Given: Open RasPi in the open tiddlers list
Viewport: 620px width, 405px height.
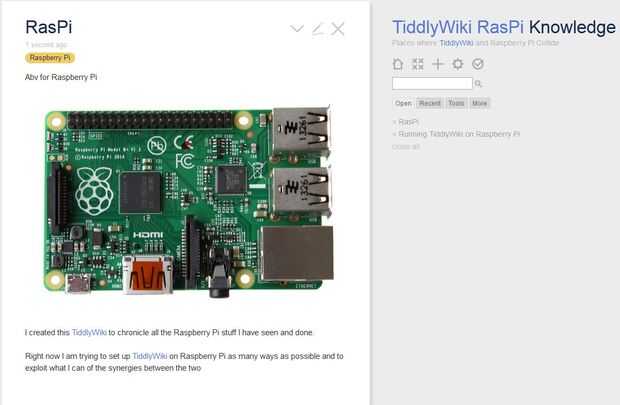Looking at the screenshot, I should pos(408,122).
